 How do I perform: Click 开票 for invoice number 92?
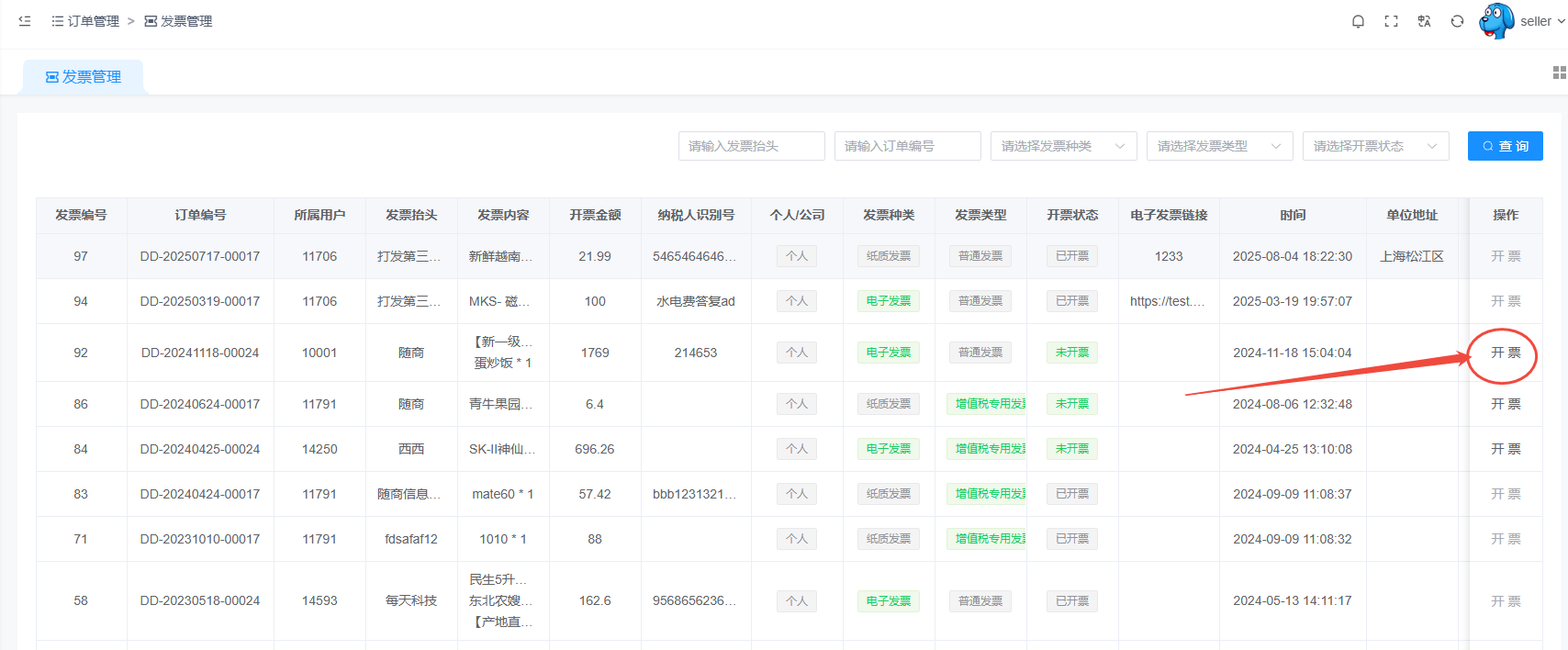click(1506, 353)
